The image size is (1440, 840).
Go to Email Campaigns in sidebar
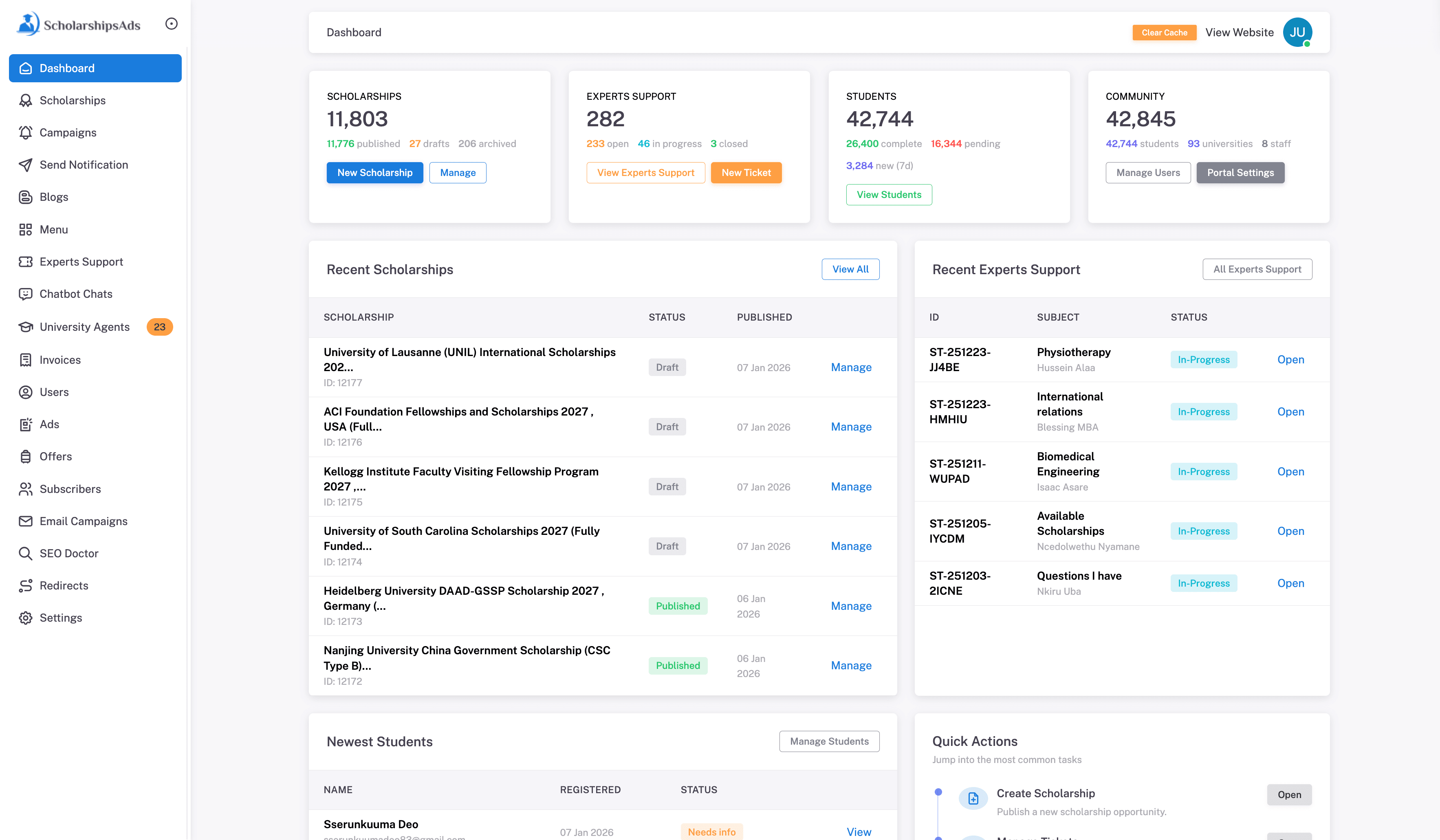pyautogui.click(x=84, y=521)
